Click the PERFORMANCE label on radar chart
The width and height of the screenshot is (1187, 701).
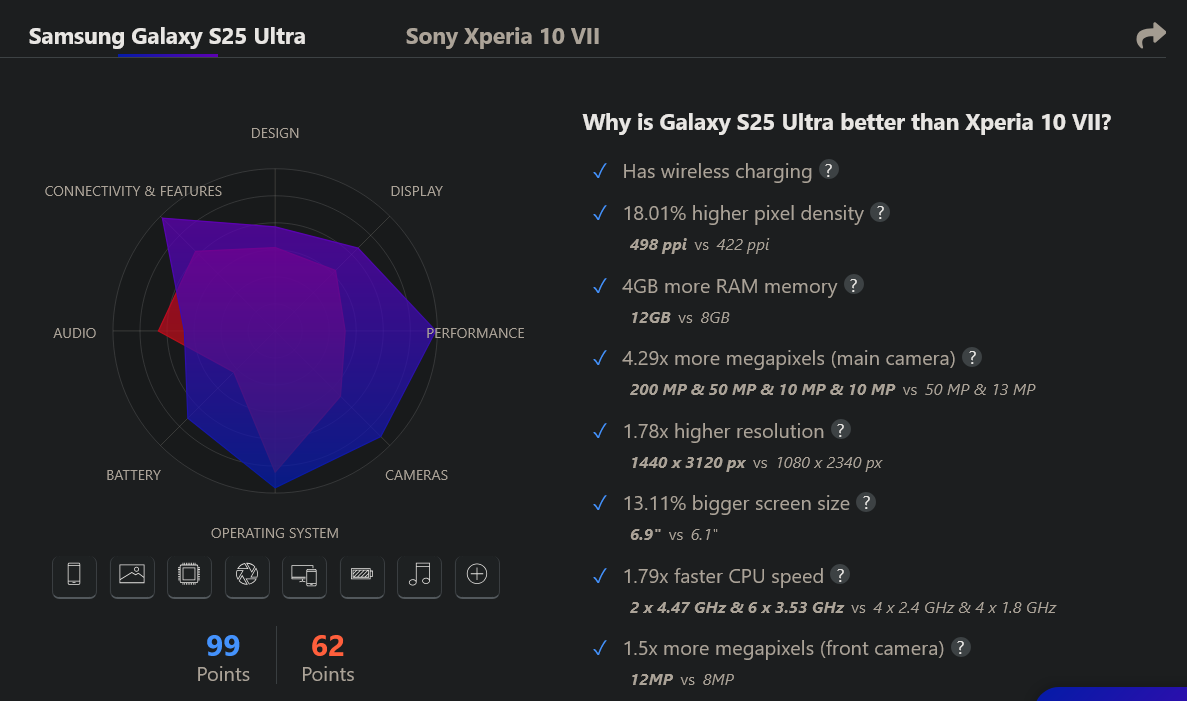pos(475,333)
